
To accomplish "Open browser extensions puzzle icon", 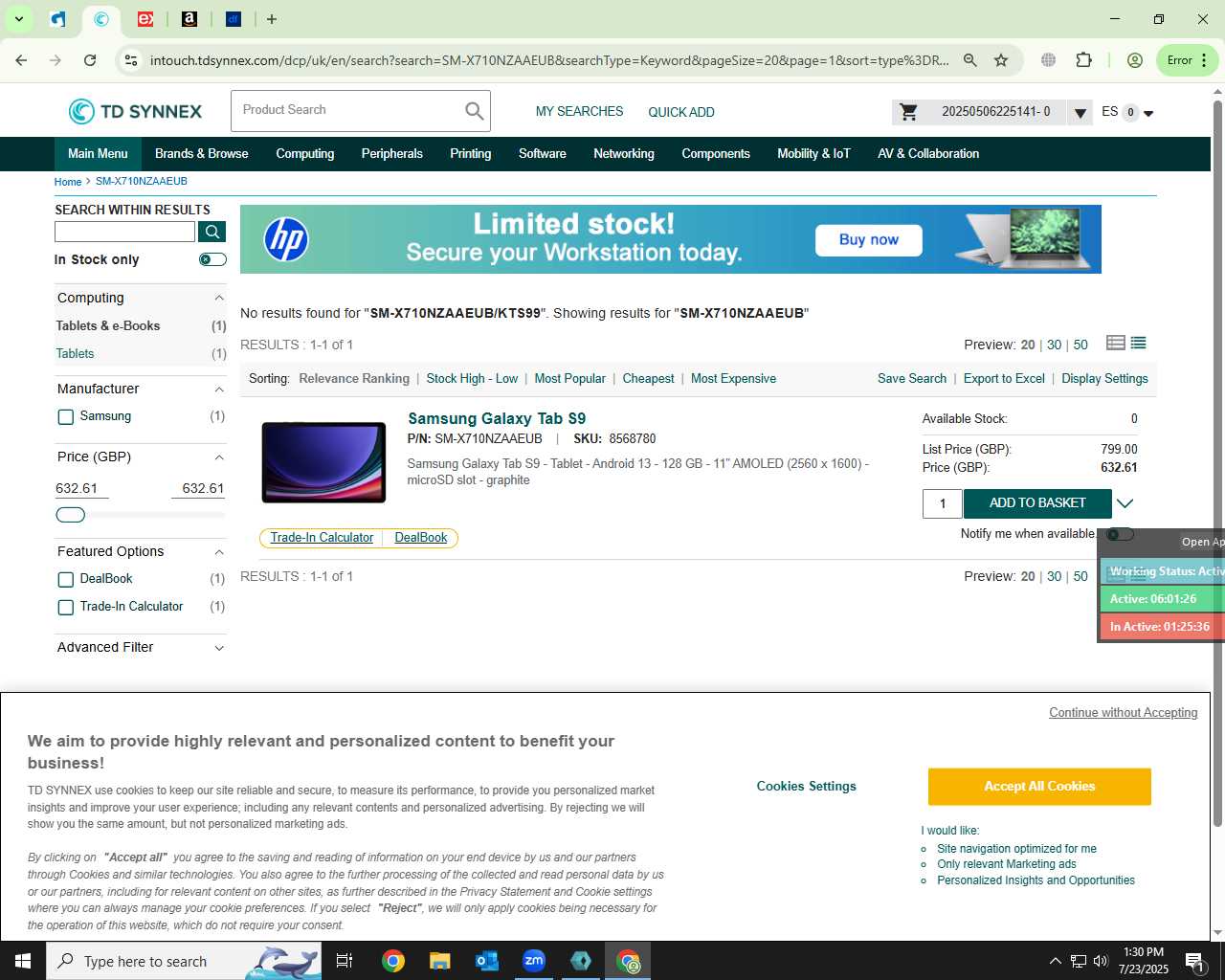I will (1083, 60).
